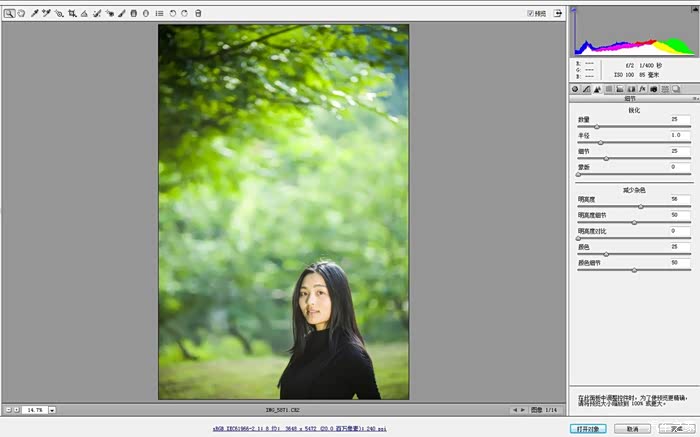The image size is (700, 437).
Task: Select the Red Eye Removal tool
Action: 109,13
